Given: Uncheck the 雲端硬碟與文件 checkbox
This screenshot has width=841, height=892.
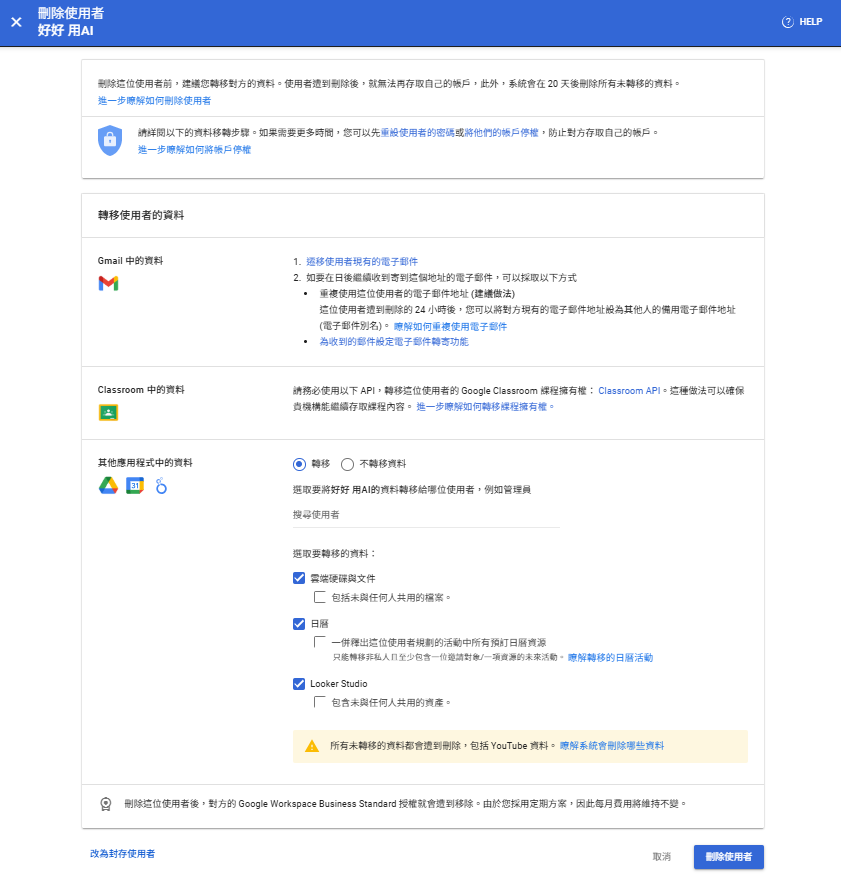Looking at the screenshot, I should (299, 578).
